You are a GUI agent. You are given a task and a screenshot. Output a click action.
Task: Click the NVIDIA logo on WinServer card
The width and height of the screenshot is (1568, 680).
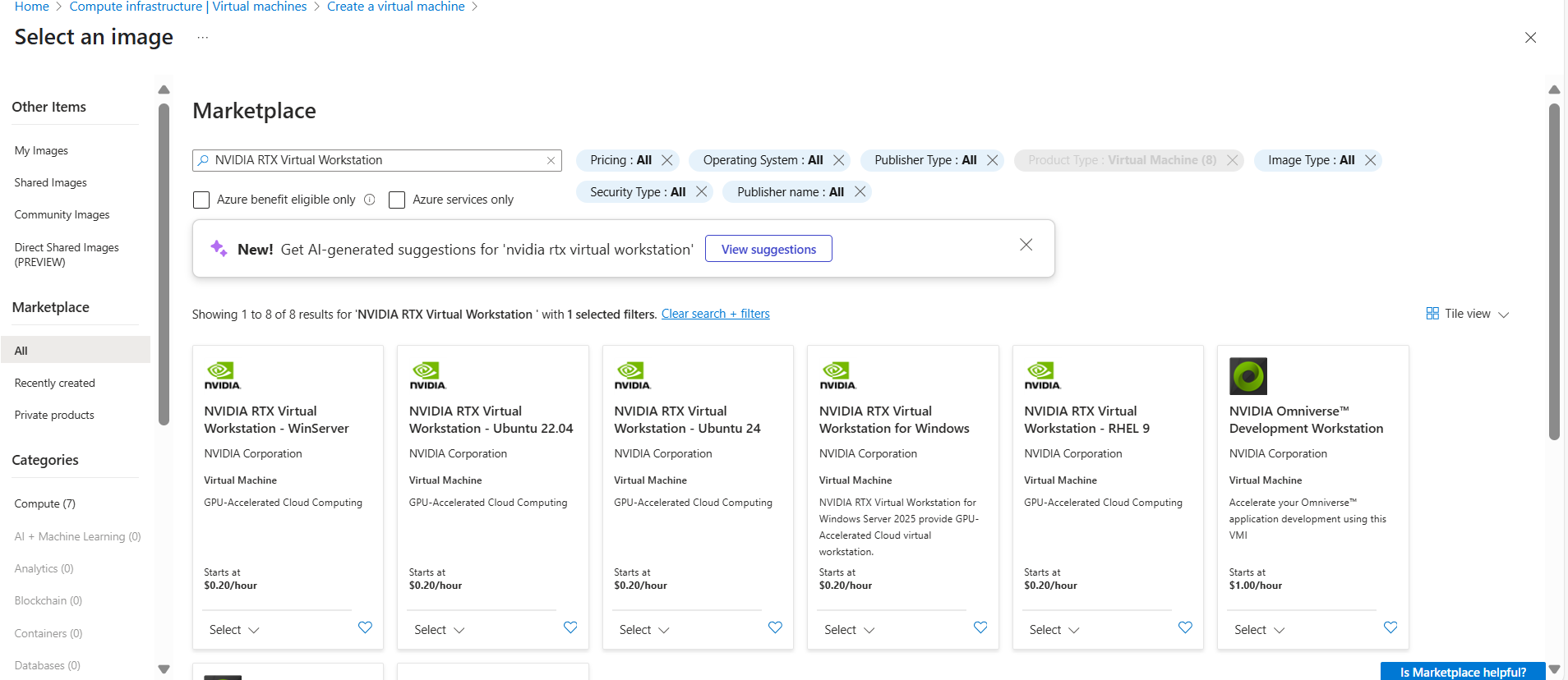pos(222,375)
